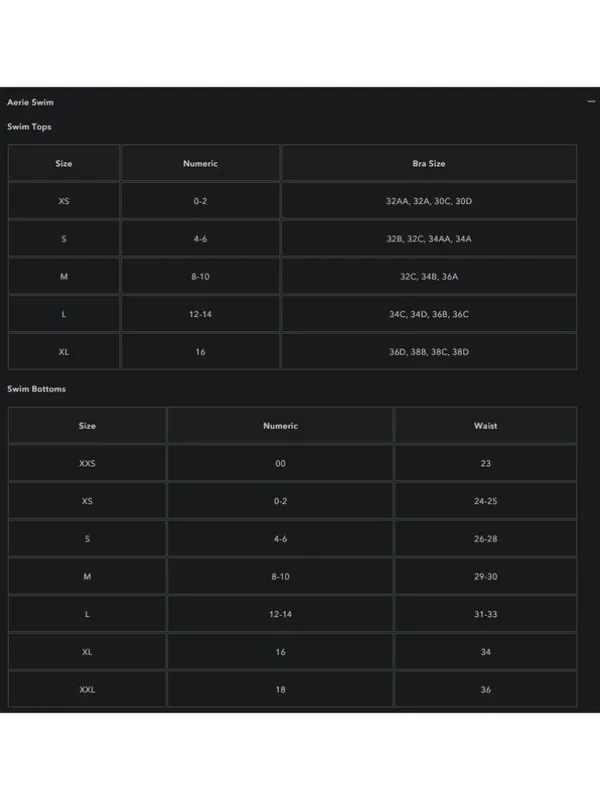Select the XS row in Swim Tops

(292, 201)
